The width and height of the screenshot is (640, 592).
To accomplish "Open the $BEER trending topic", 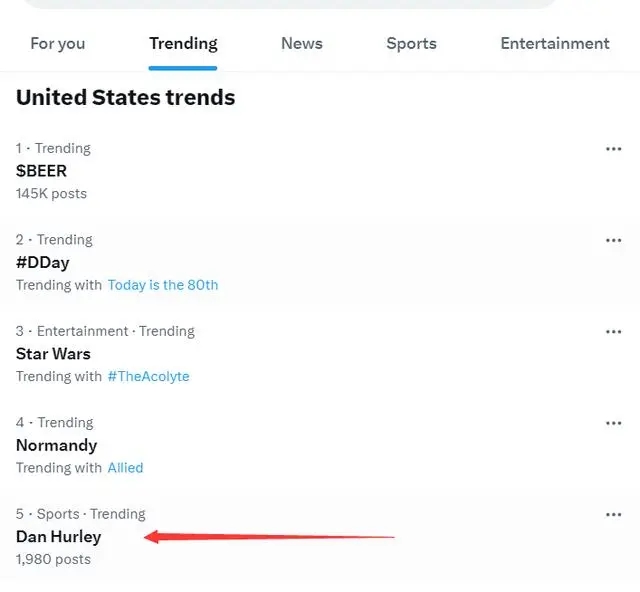I will 41,171.
